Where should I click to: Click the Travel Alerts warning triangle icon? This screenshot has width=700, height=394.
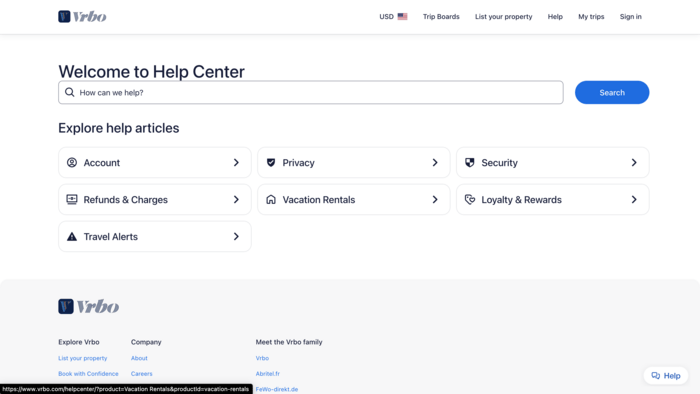(x=72, y=236)
